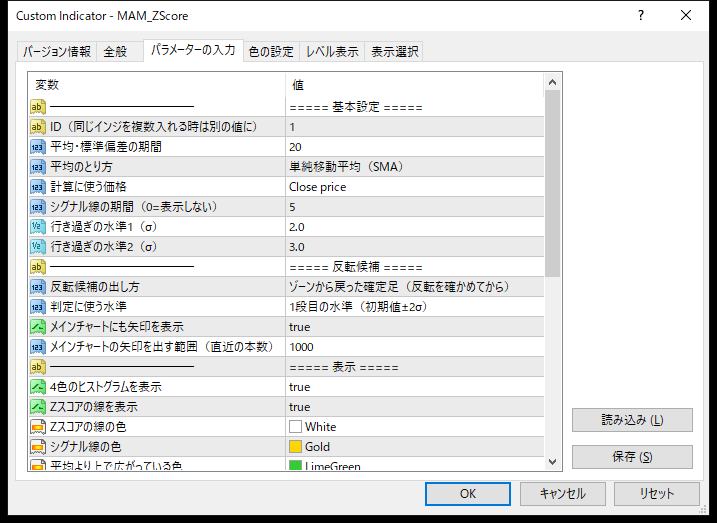Click the icon beside 平均・標準偏差の期間

pos(38,147)
